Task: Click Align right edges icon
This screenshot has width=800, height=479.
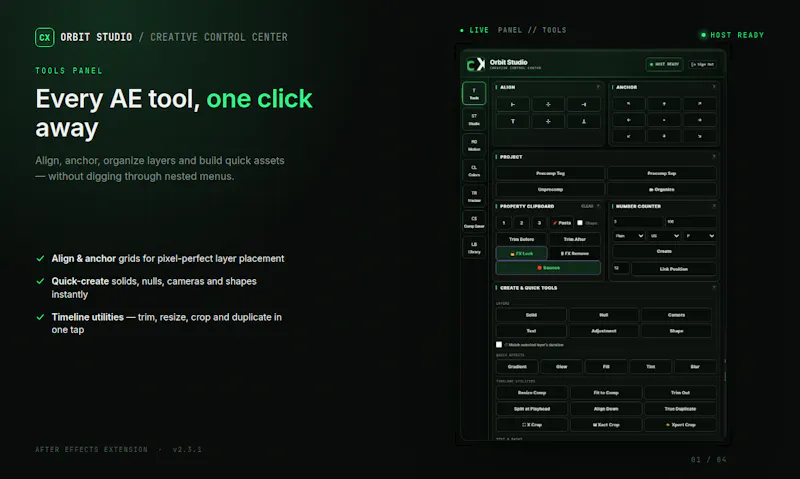Action: 584,105
